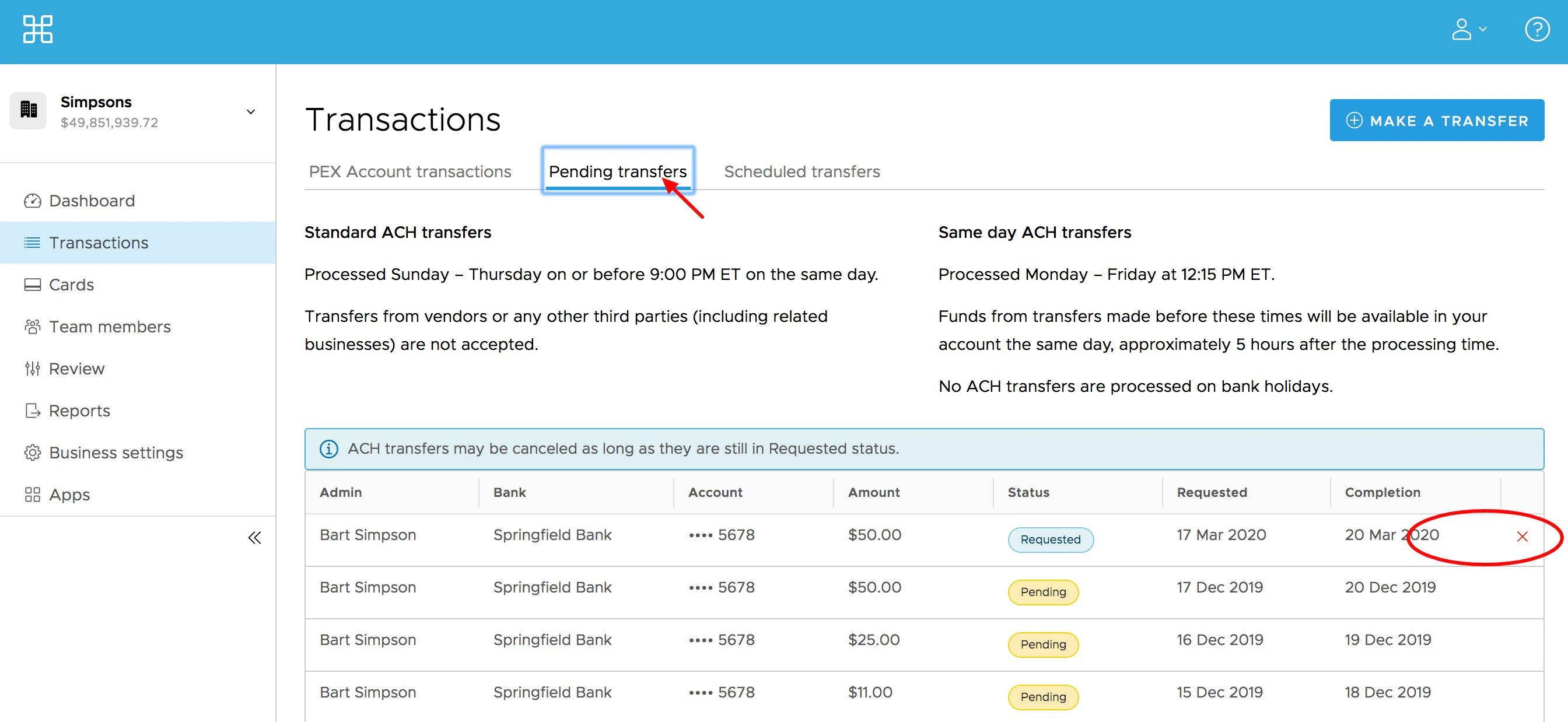
Task: Click the Requested status badge
Action: pyautogui.click(x=1050, y=539)
